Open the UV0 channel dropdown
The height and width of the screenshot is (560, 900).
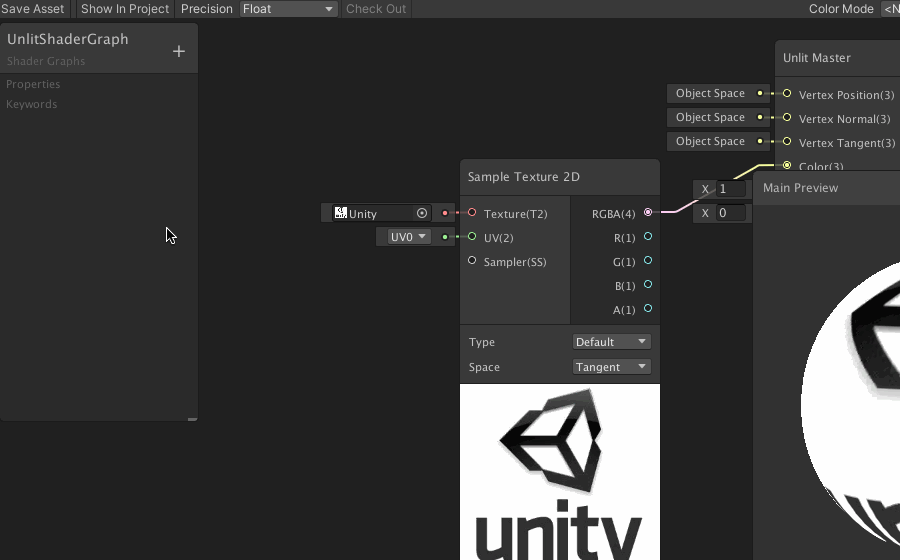pyautogui.click(x=408, y=237)
